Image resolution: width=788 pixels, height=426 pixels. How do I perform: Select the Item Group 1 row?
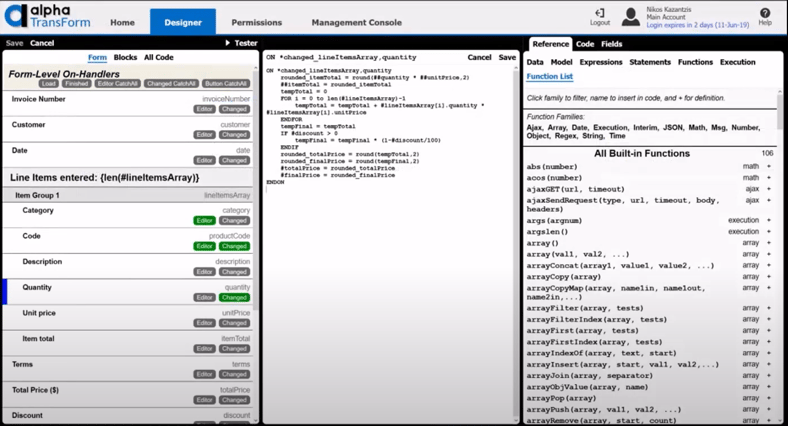click(128, 195)
